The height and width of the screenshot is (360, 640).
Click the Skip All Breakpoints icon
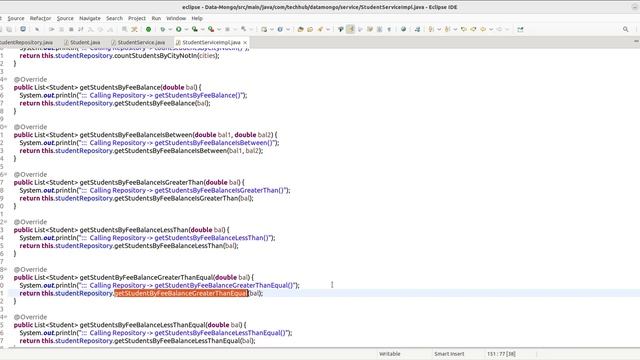click(x=37, y=29)
